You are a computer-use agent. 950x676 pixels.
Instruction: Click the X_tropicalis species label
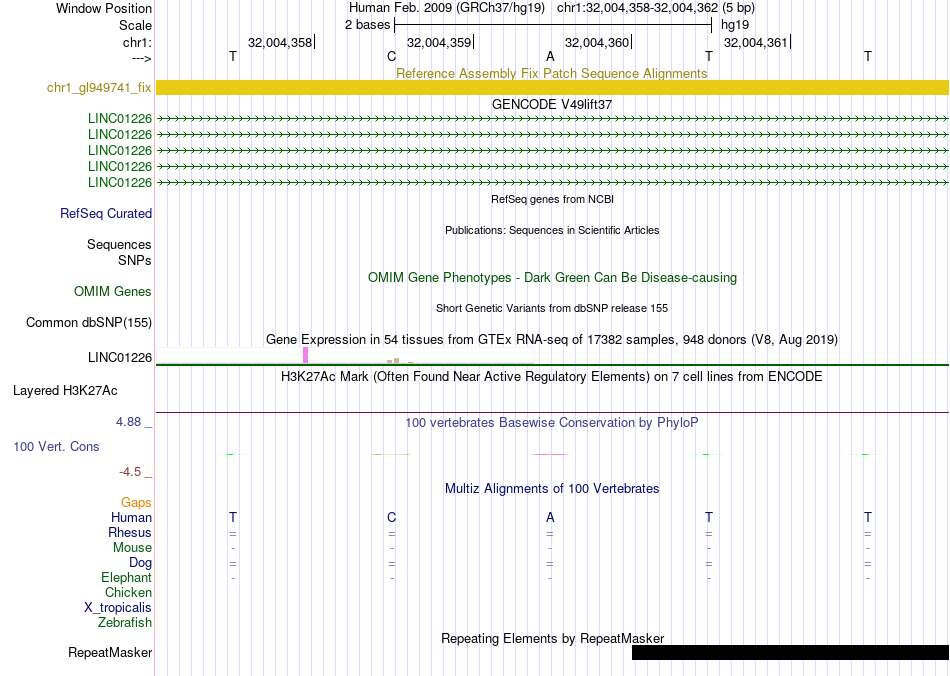click(x=118, y=608)
